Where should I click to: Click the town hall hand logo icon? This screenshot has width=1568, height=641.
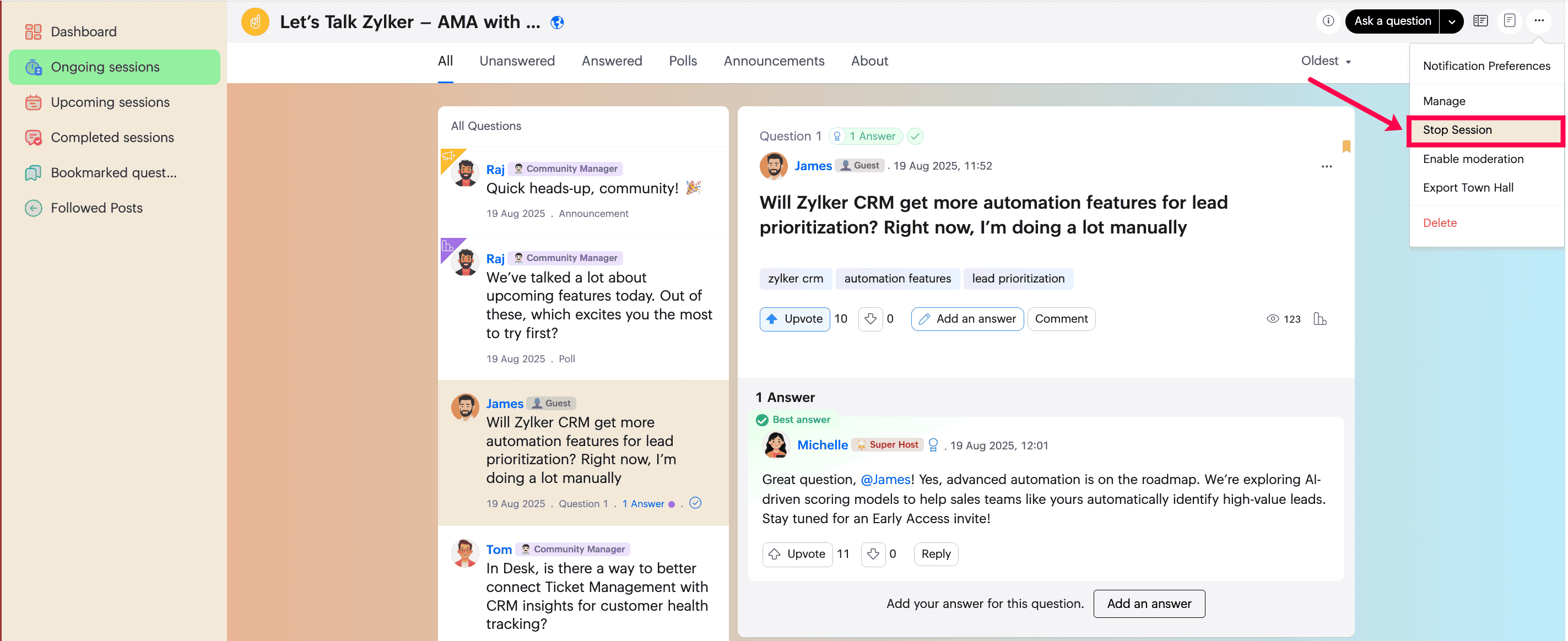255,22
